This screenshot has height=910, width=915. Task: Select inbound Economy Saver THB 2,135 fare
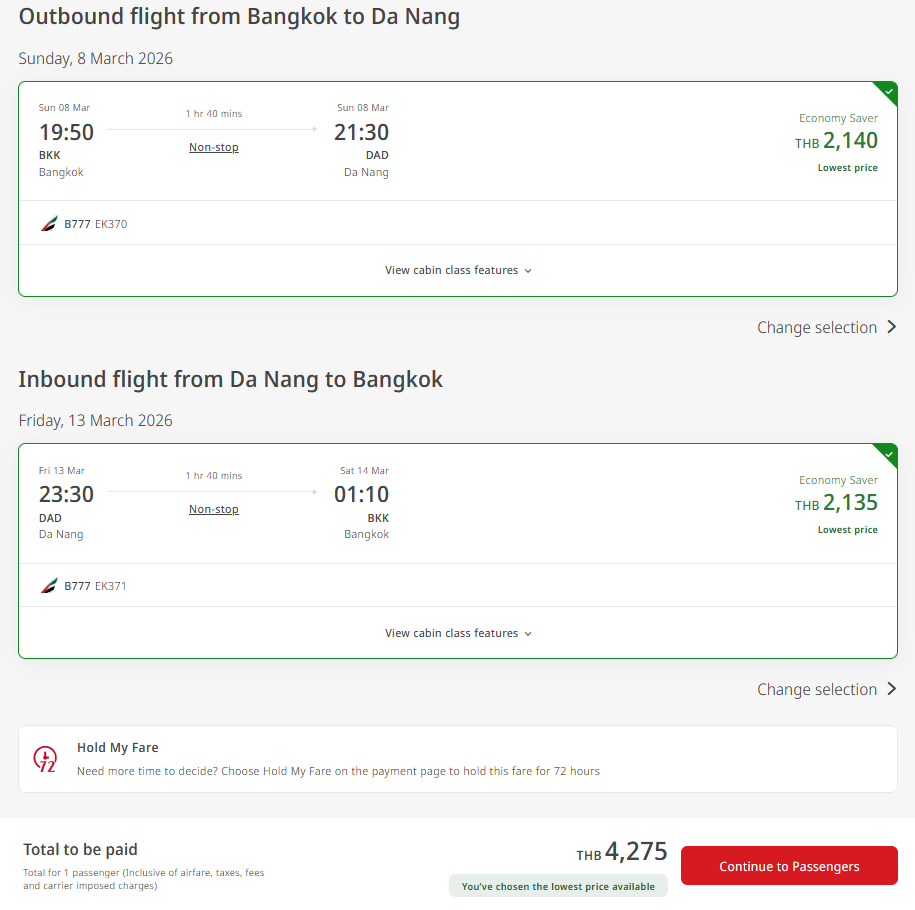pyautogui.click(x=837, y=504)
